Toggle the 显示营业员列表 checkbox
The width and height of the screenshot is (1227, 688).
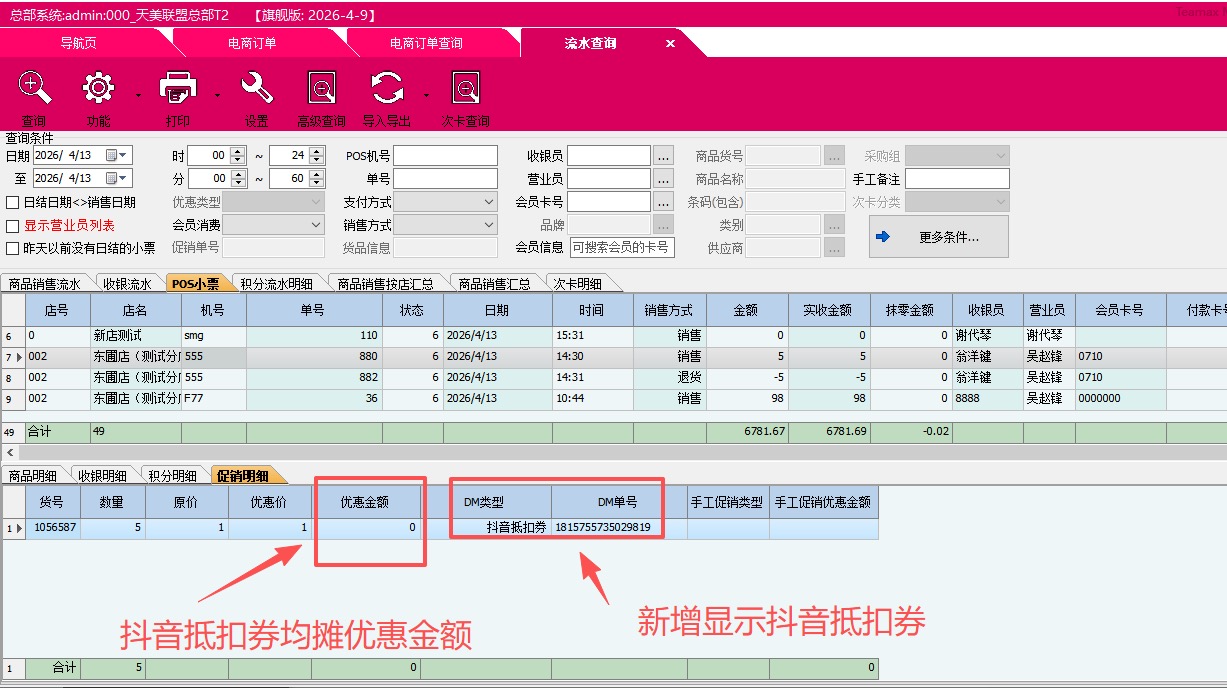[x=13, y=226]
